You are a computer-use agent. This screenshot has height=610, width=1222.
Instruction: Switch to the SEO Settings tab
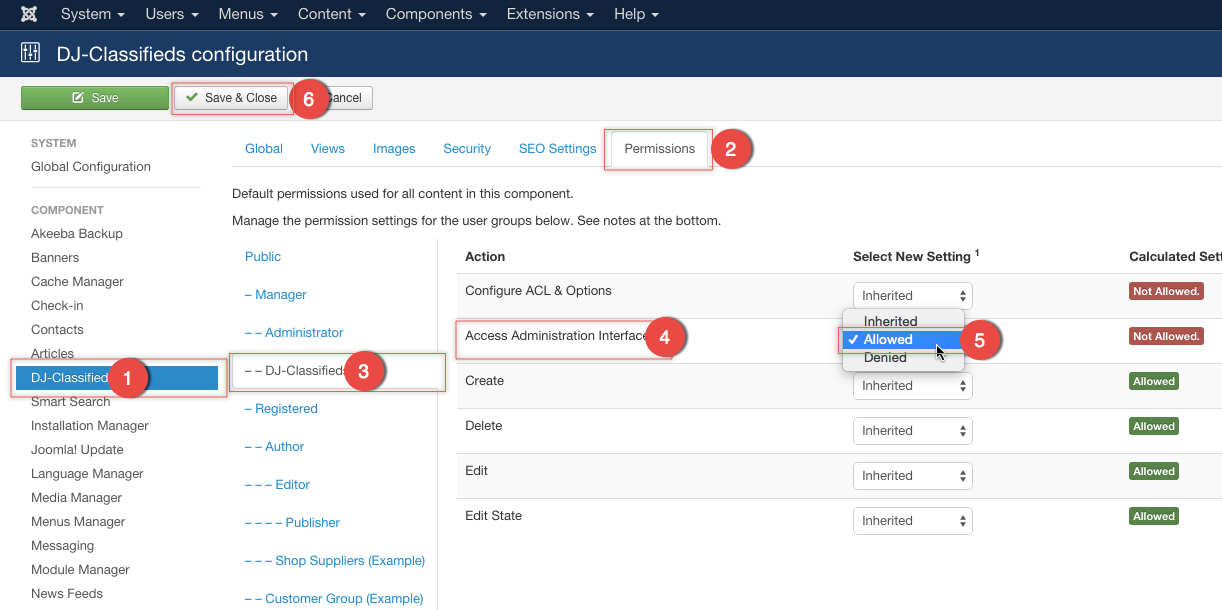pos(557,149)
